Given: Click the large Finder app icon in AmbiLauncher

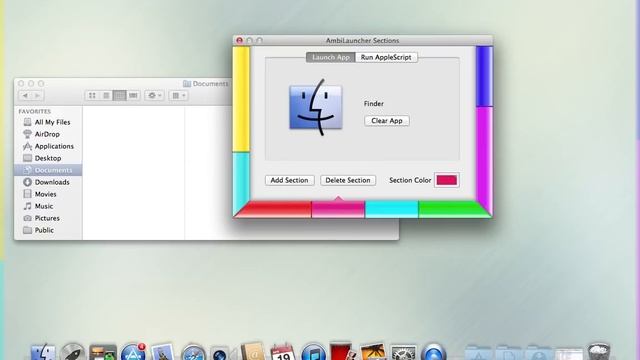Looking at the screenshot, I should (316, 107).
